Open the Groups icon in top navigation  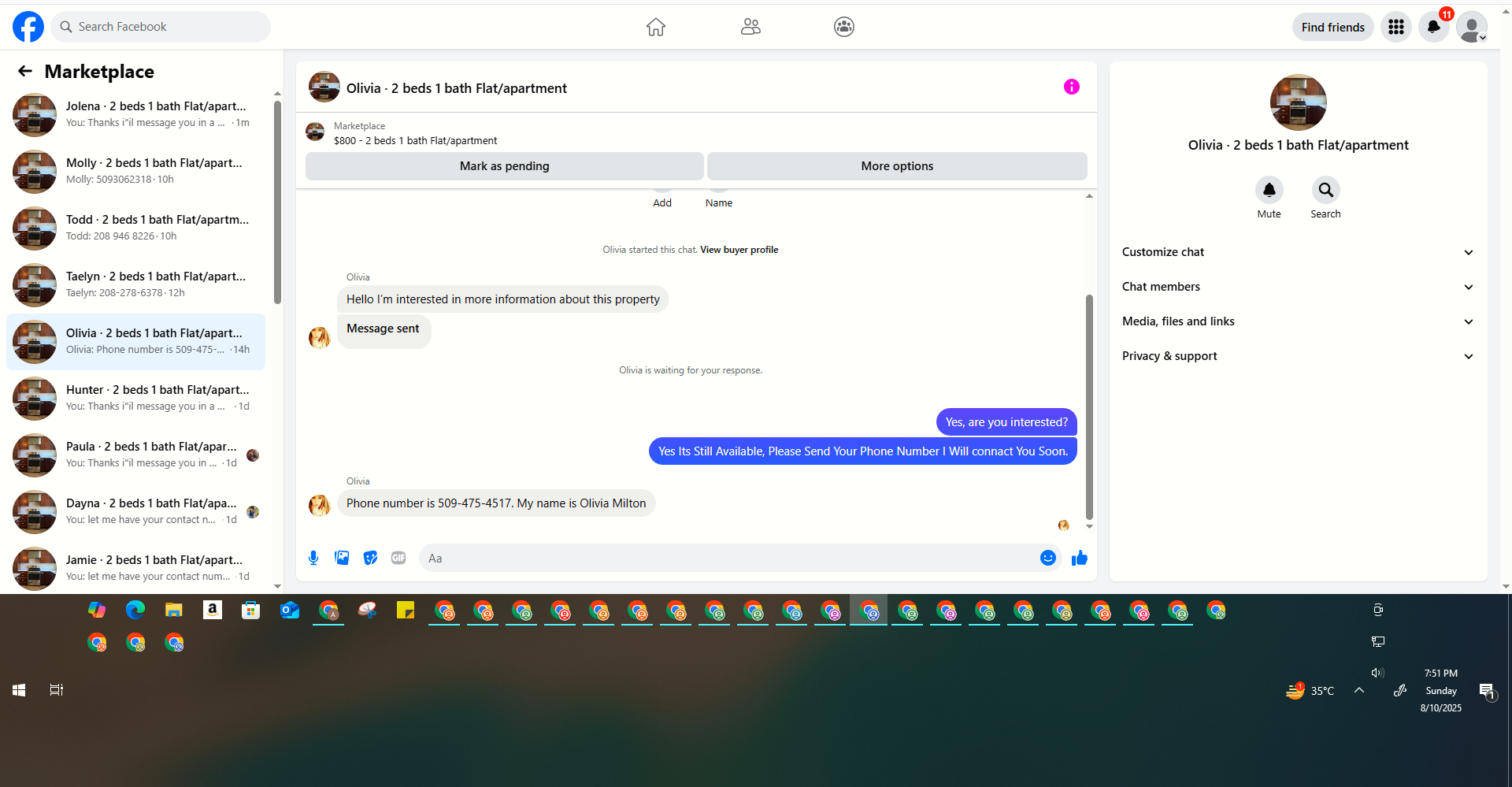(x=844, y=27)
